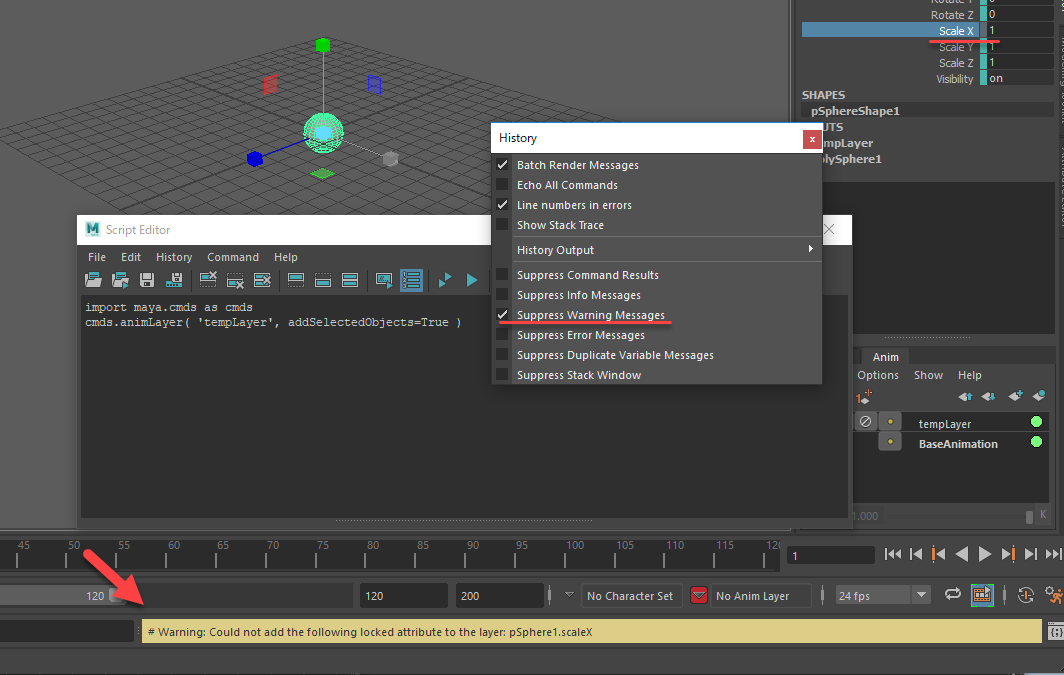Viewport: 1064px width, 675px height.
Task: Open the Command menu in Script Editor
Action: 233,257
